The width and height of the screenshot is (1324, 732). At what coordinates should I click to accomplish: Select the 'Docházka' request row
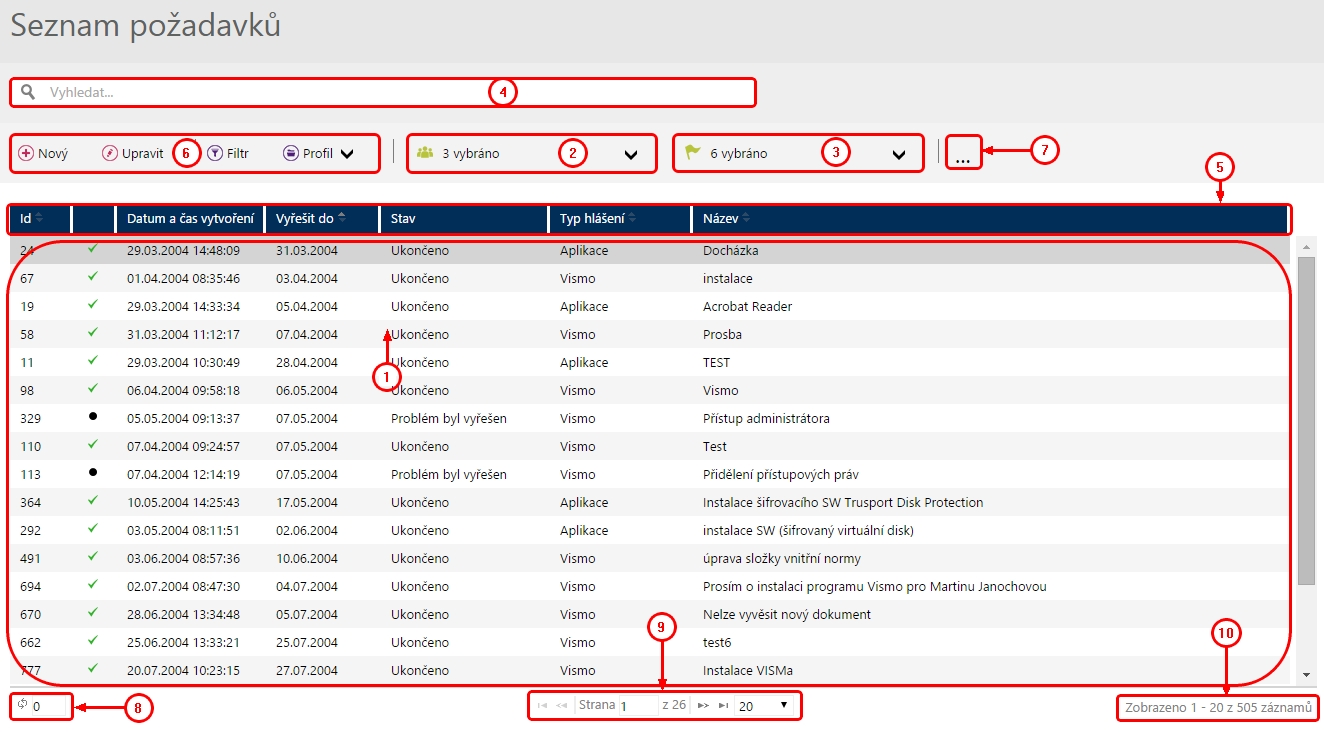pos(650,250)
